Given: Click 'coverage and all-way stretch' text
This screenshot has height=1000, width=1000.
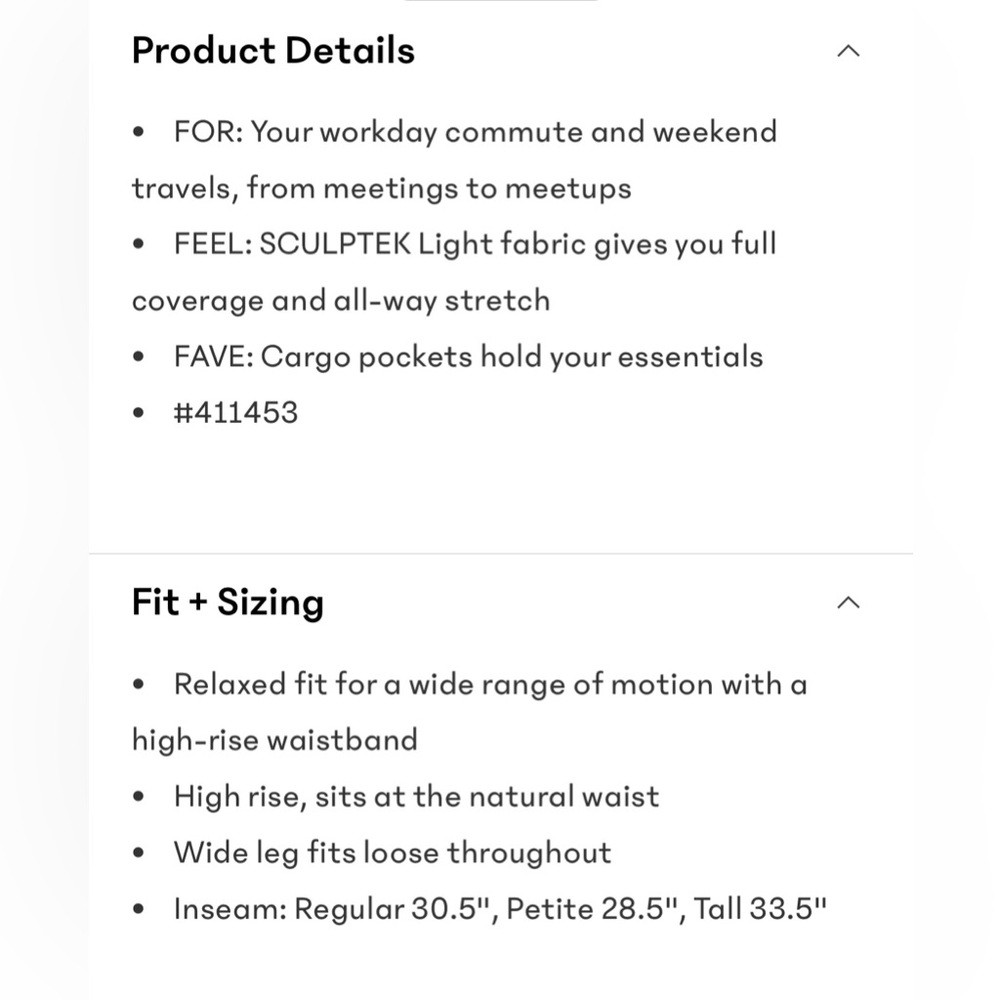Looking at the screenshot, I should [341, 300].
